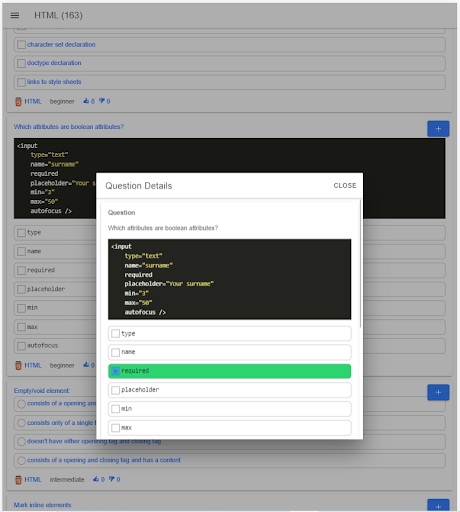Viewport: 460px width, 512px height.
Task: Uncheck the 'required' checkbox in the dialog
Action: tap(115, 371)
